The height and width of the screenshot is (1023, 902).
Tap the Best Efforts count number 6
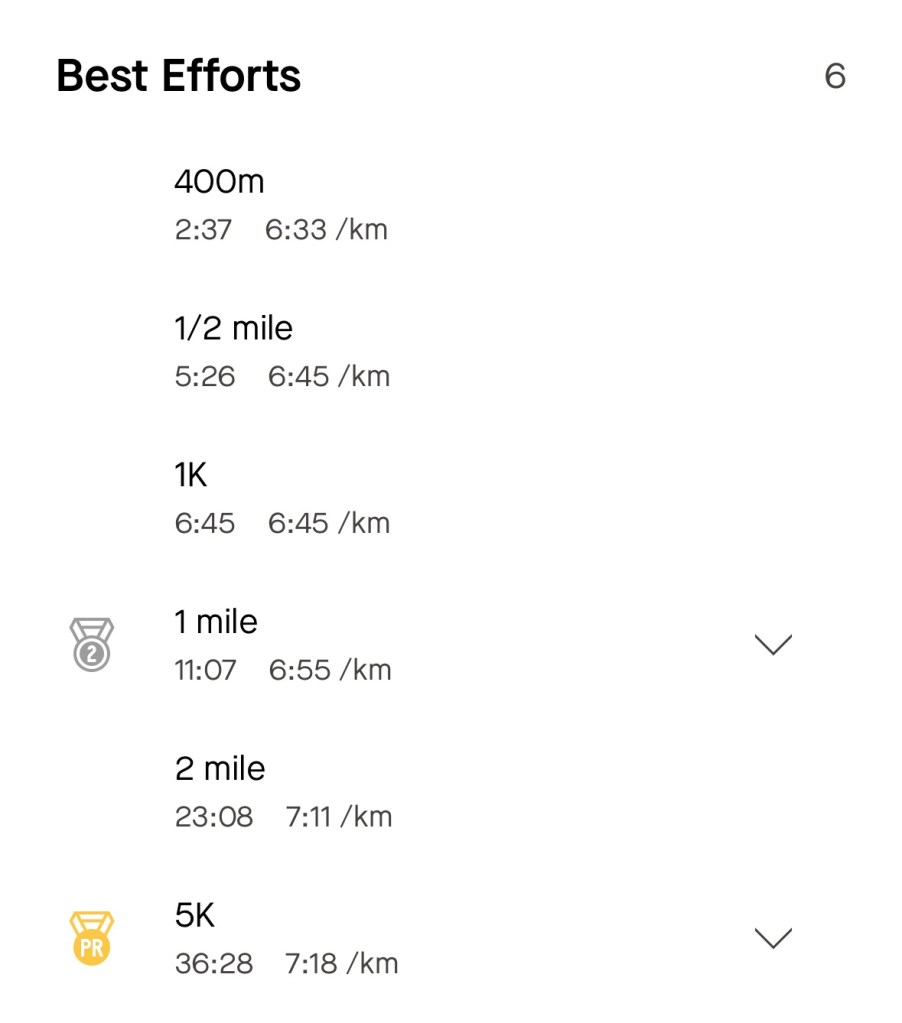835,76
